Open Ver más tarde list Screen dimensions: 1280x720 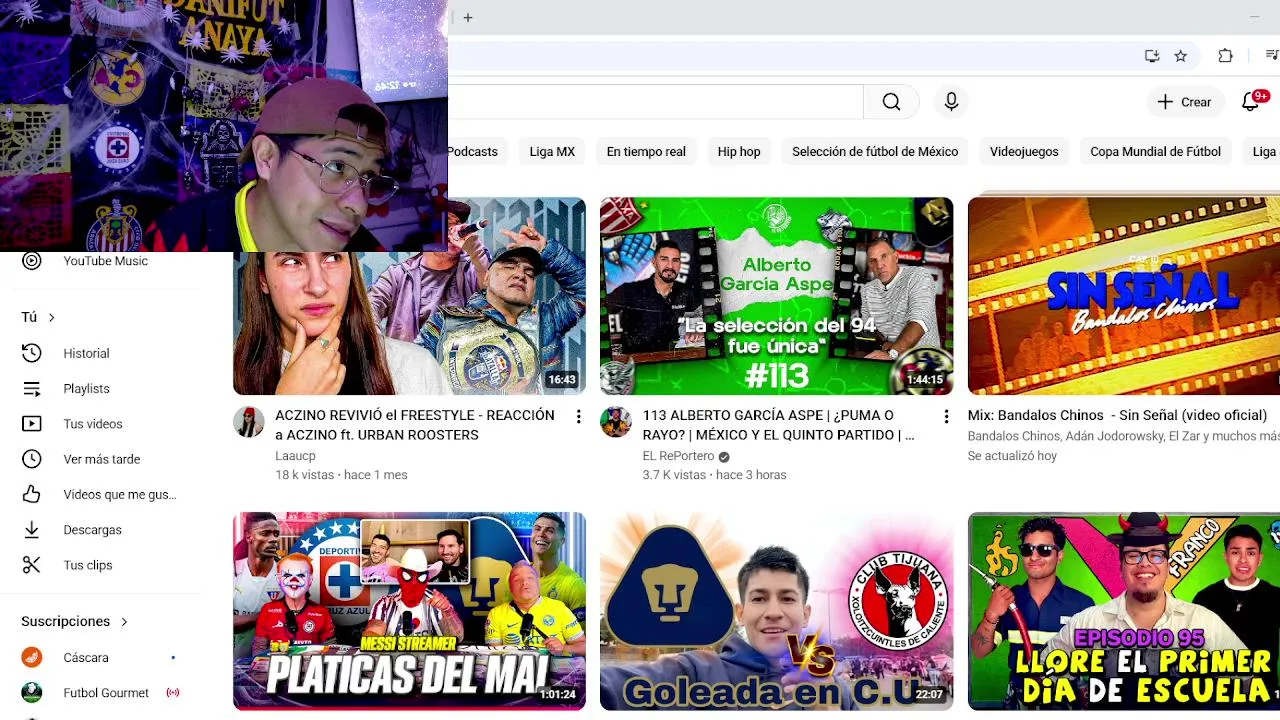[x=100, y=459]
